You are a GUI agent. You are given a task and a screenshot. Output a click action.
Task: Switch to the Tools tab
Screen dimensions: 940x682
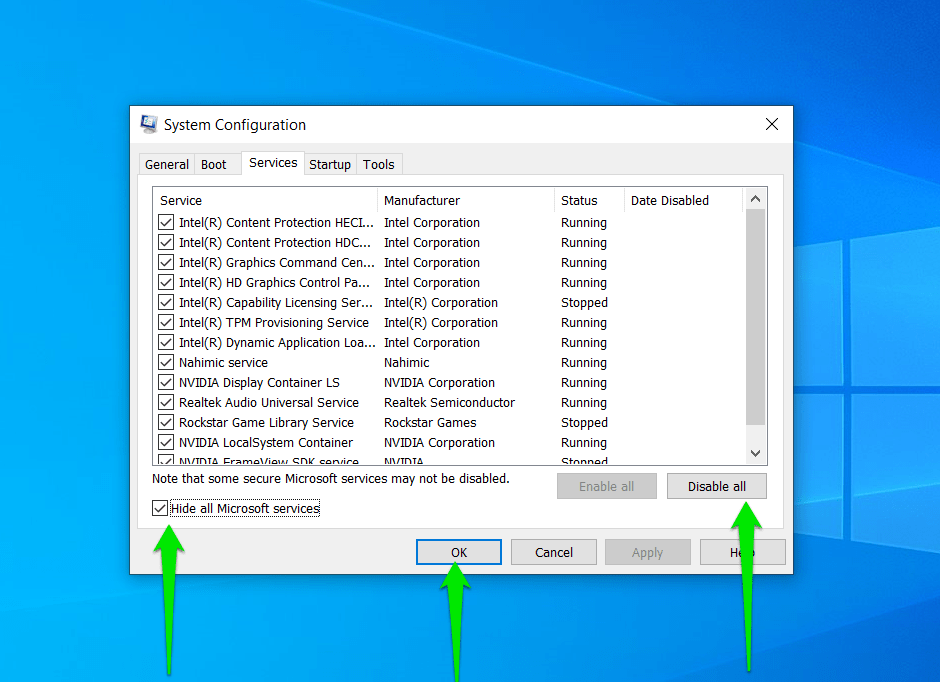[x=379, y=164]
